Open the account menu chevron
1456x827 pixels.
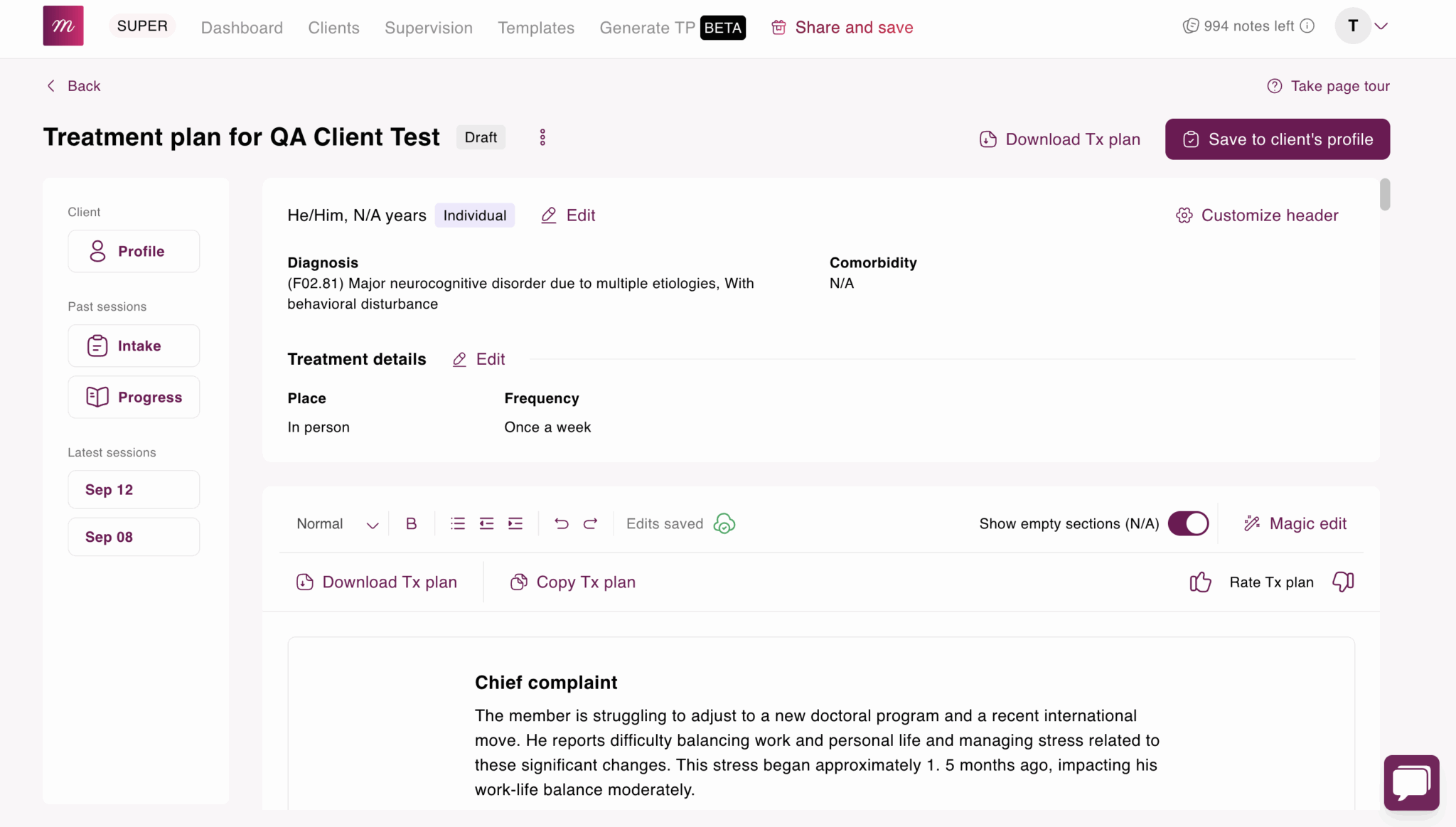(x=1382, y=26)
